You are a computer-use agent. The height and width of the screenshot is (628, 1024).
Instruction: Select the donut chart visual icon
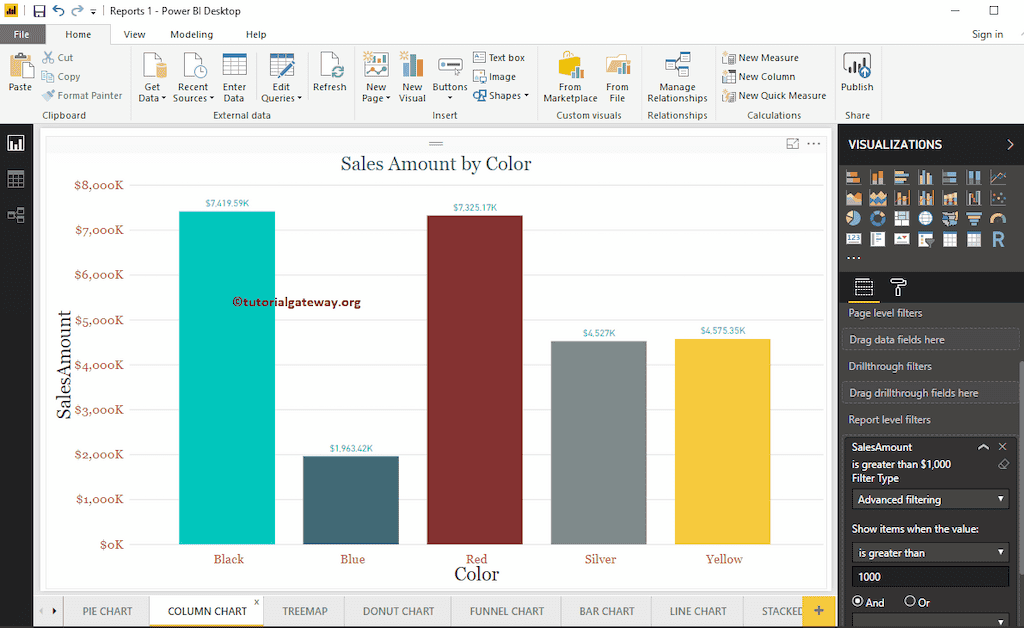[877, 219]
